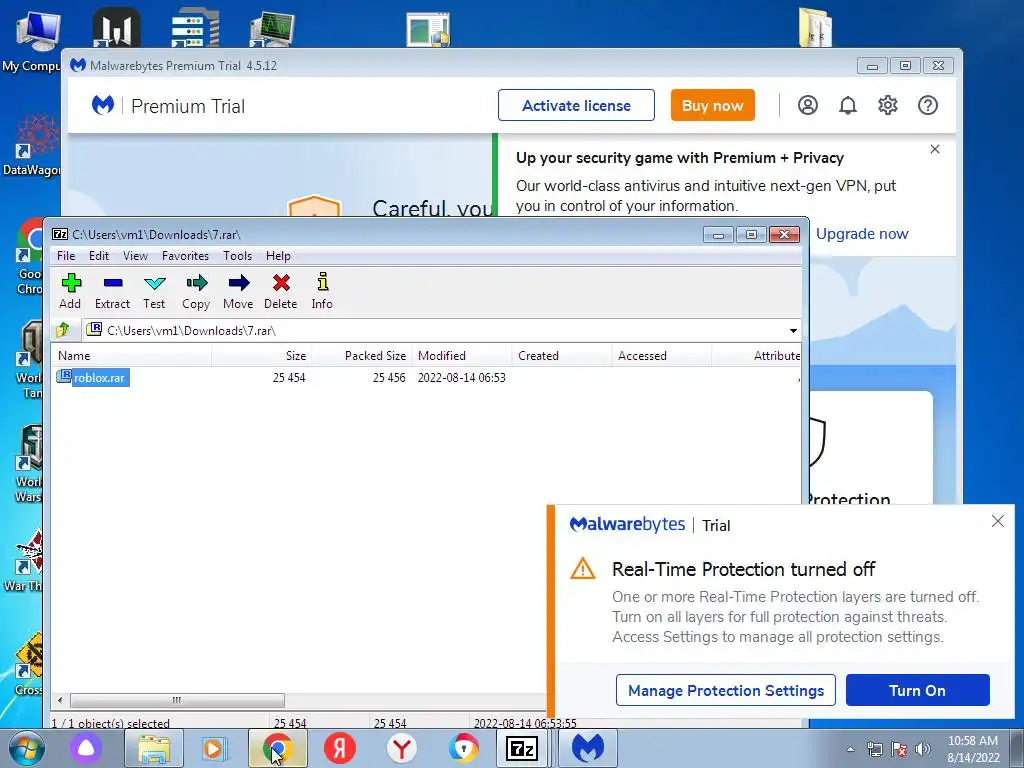Open the red Yandex icon in the taskbar

pyautogui.click(x=340, y=748)
